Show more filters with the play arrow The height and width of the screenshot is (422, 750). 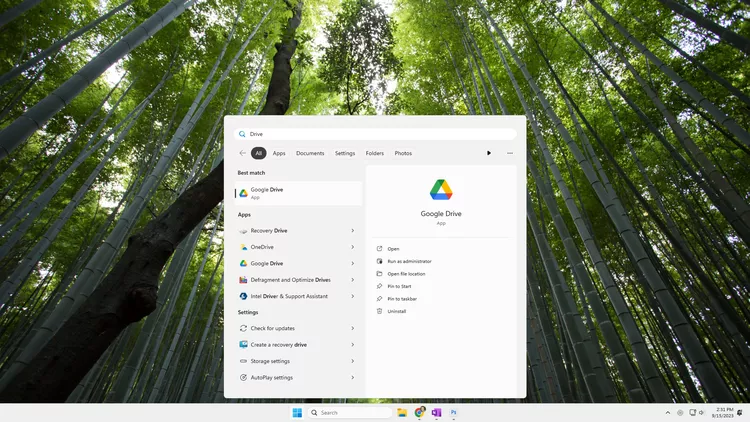(x=489, y=153)
